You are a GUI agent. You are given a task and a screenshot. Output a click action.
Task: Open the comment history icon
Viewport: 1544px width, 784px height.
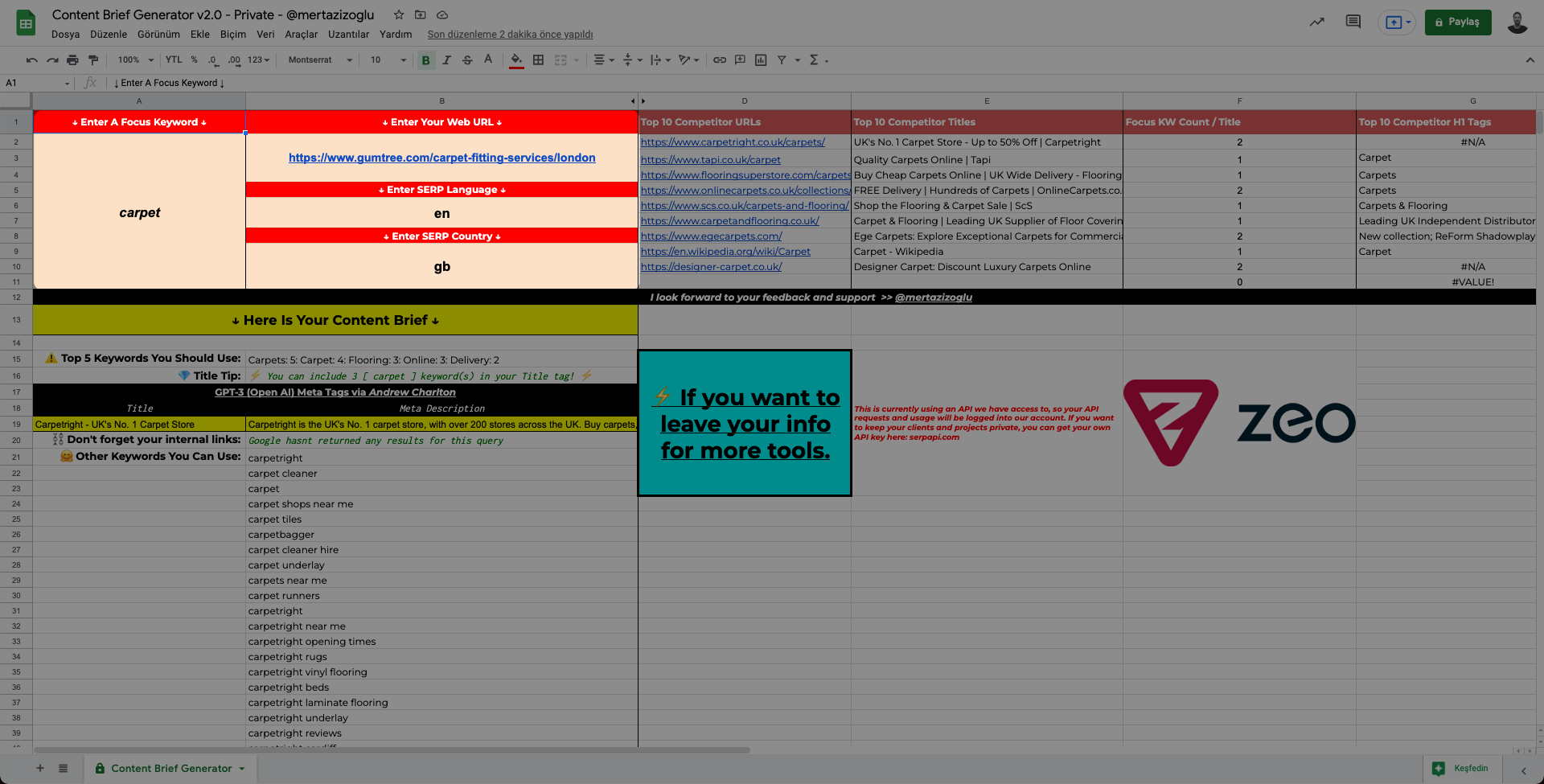(1353, 23)
